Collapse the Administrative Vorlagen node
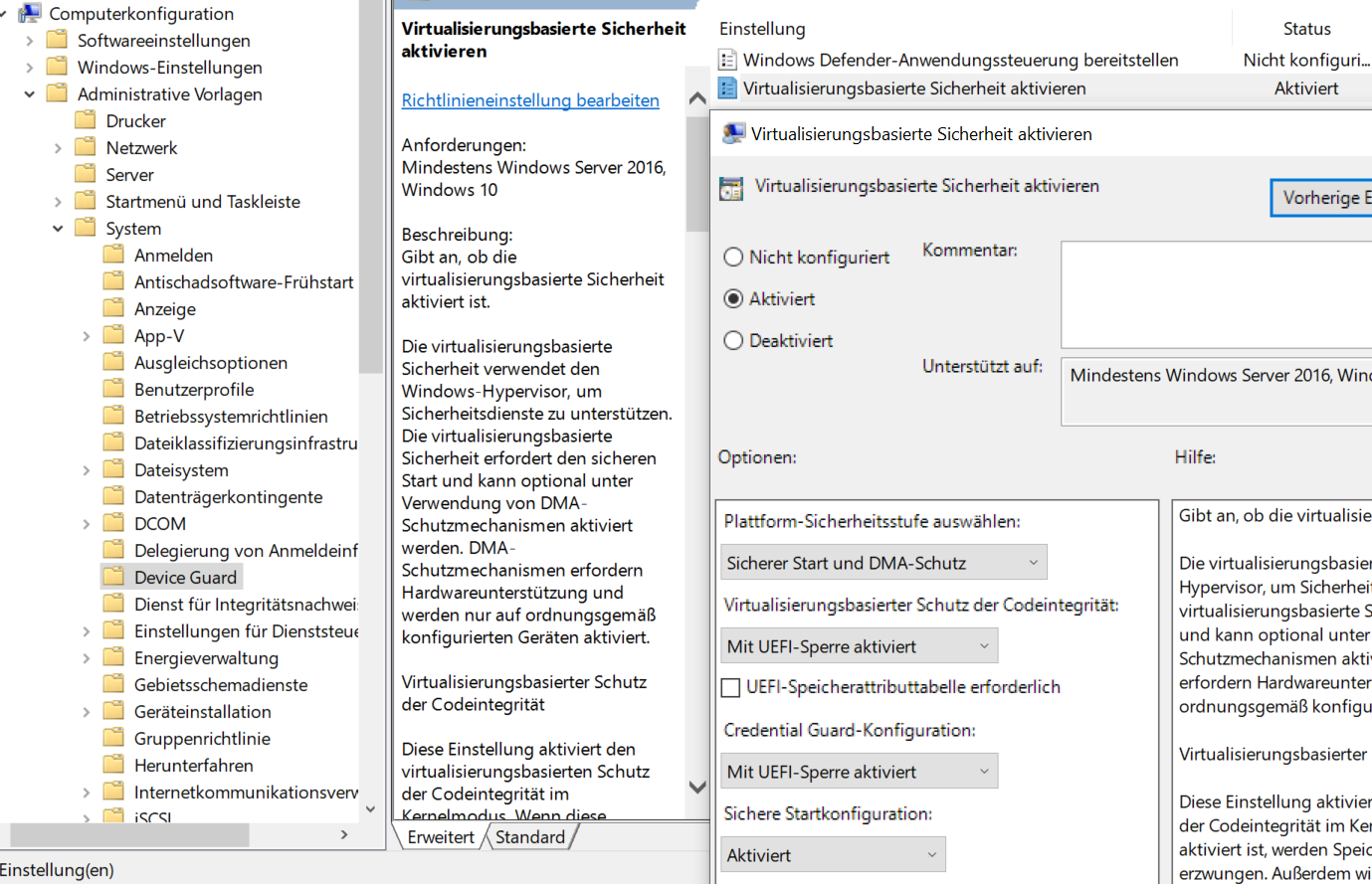This screenshot has width=1372, height=884. point(30,93)
